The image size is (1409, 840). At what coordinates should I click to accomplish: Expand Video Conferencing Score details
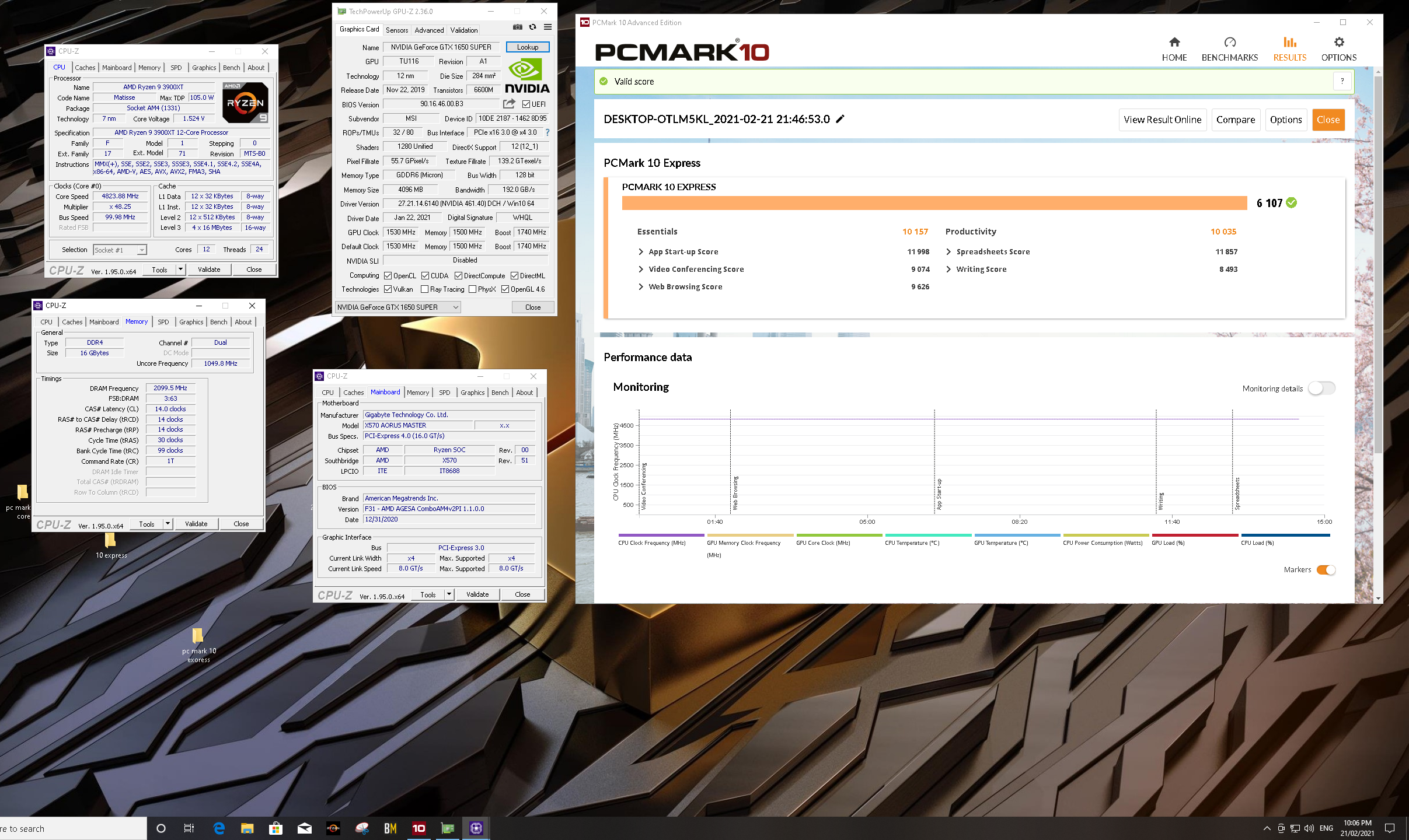(641, 269)
